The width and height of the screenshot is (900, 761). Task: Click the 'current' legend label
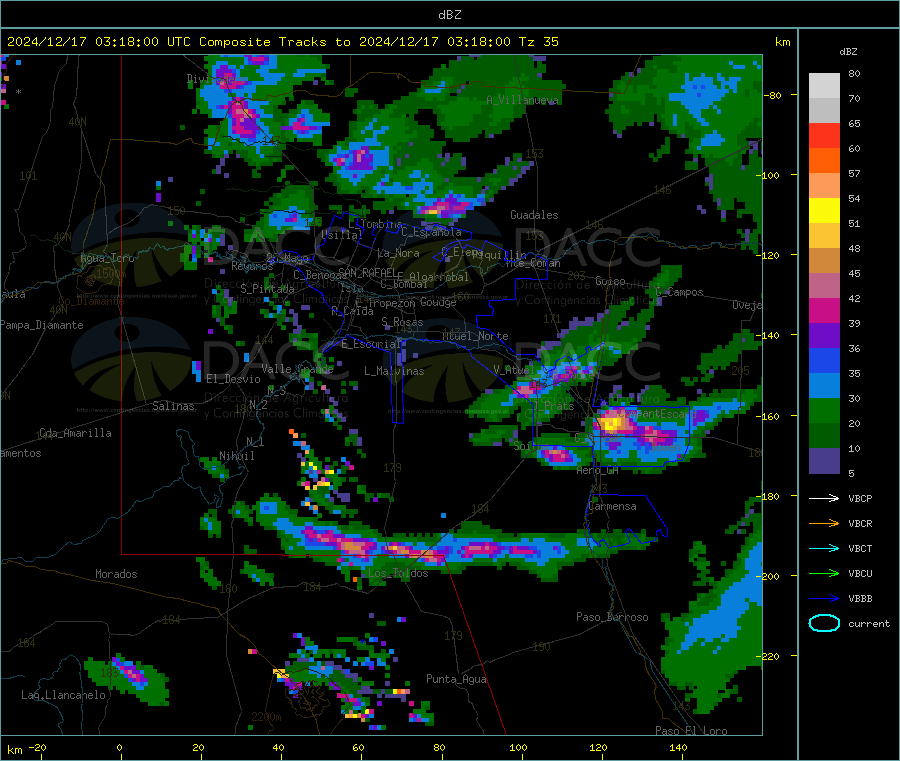(x=869, y=623)
